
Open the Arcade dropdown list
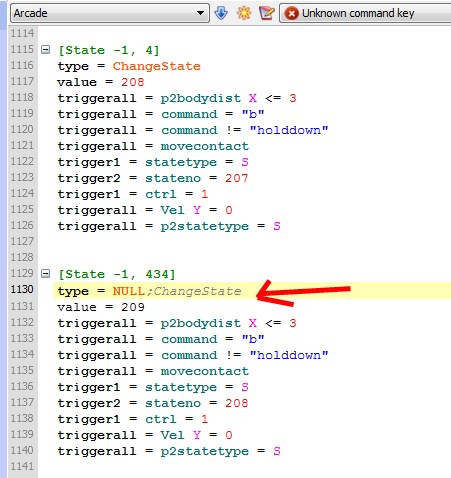200,13
